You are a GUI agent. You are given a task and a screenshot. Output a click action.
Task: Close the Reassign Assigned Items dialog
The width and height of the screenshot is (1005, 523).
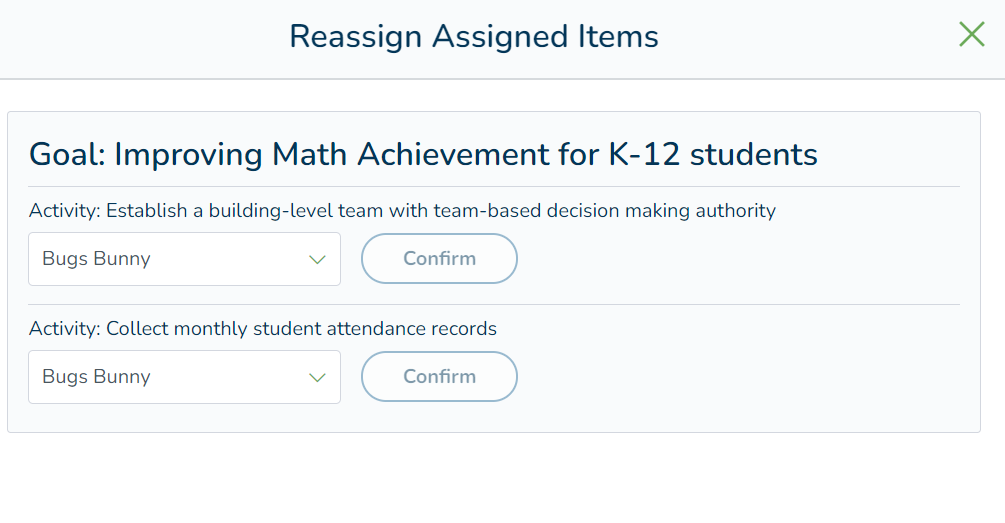971,35
